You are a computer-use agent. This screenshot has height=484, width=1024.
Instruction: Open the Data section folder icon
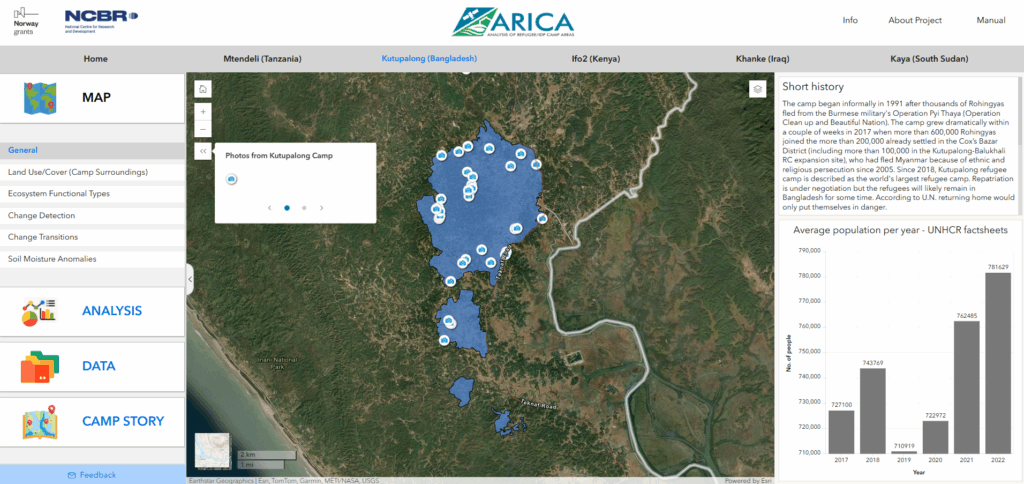tap(38, 367)
